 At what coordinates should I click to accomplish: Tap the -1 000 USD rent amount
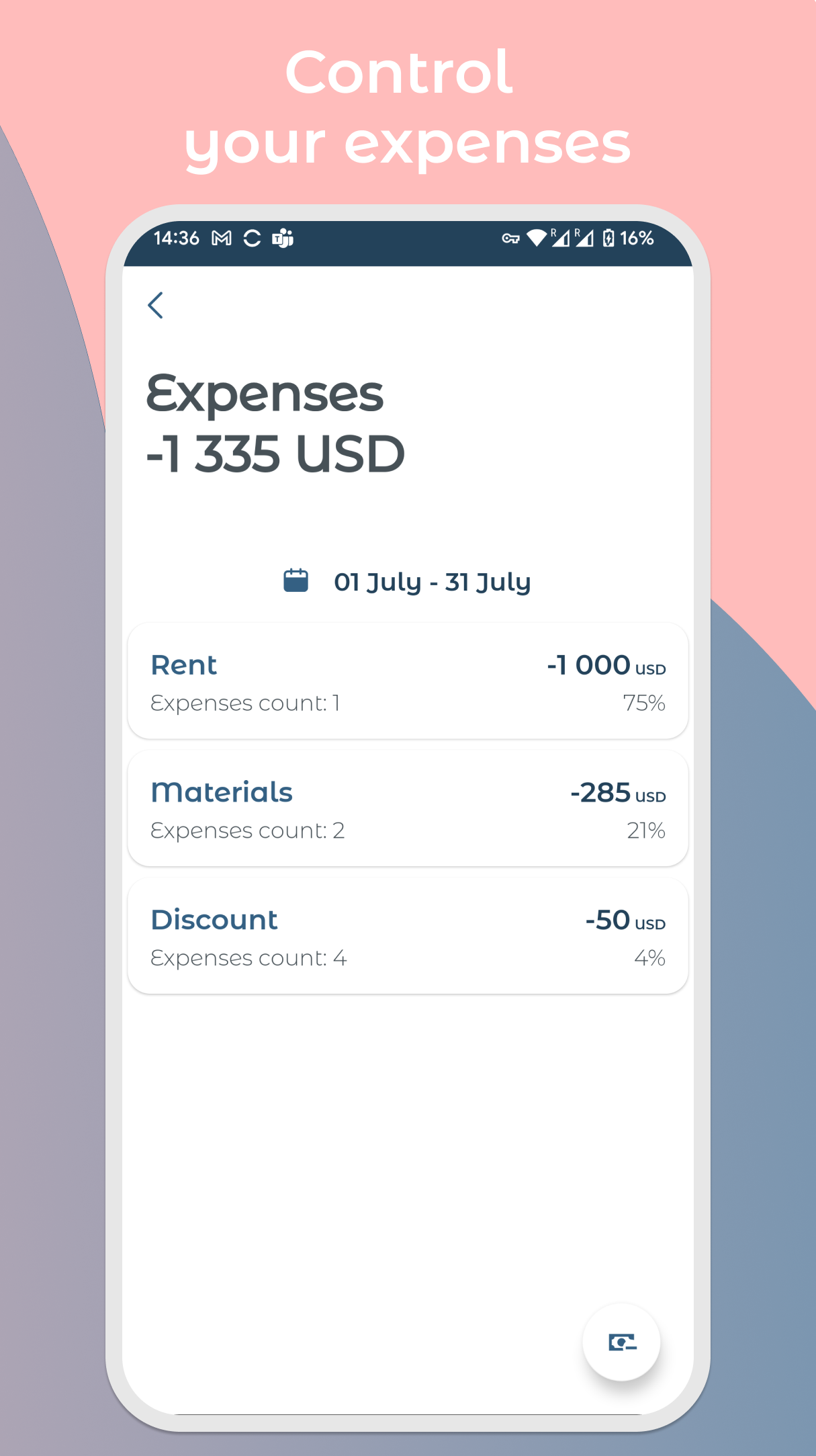(x=606, y=665)
